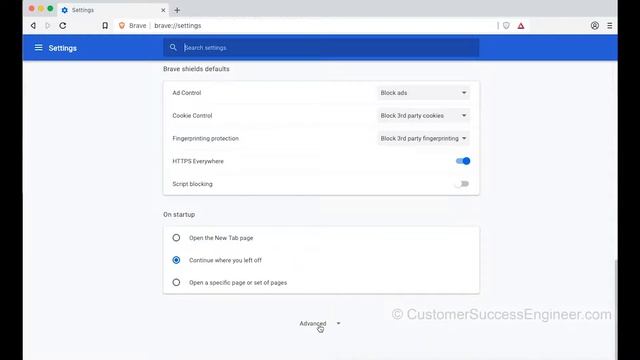
Task: Click the bookmark icon in toolbar
Action: click(105, 25)
